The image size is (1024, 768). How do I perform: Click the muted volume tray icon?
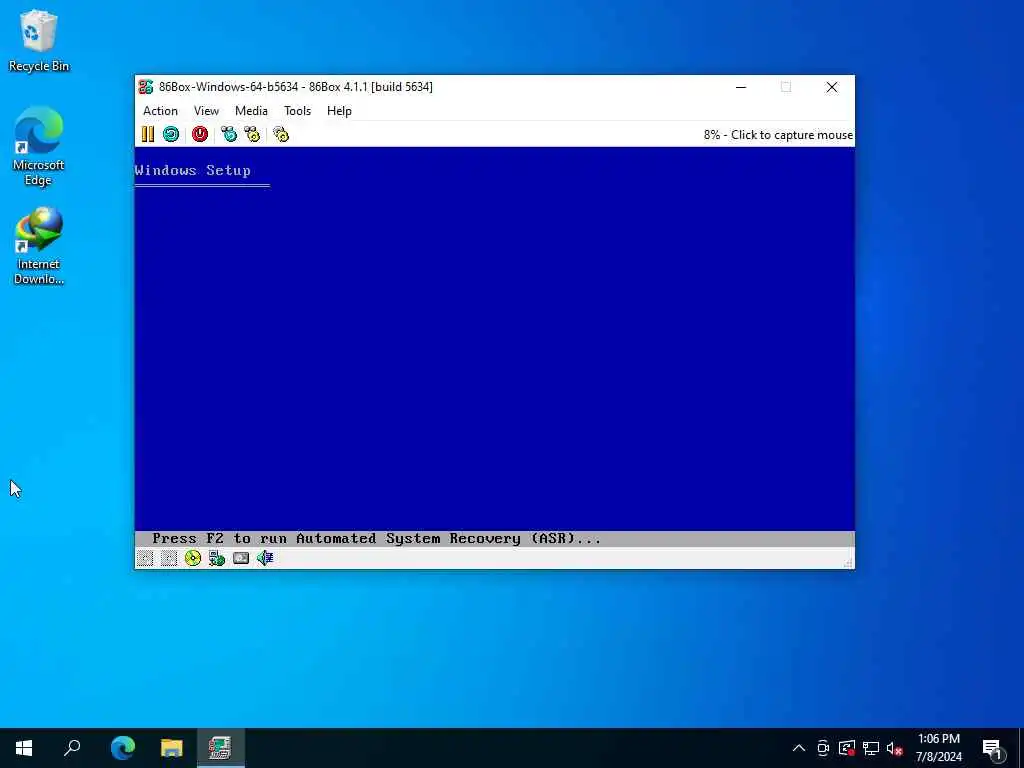click(895, 748)
